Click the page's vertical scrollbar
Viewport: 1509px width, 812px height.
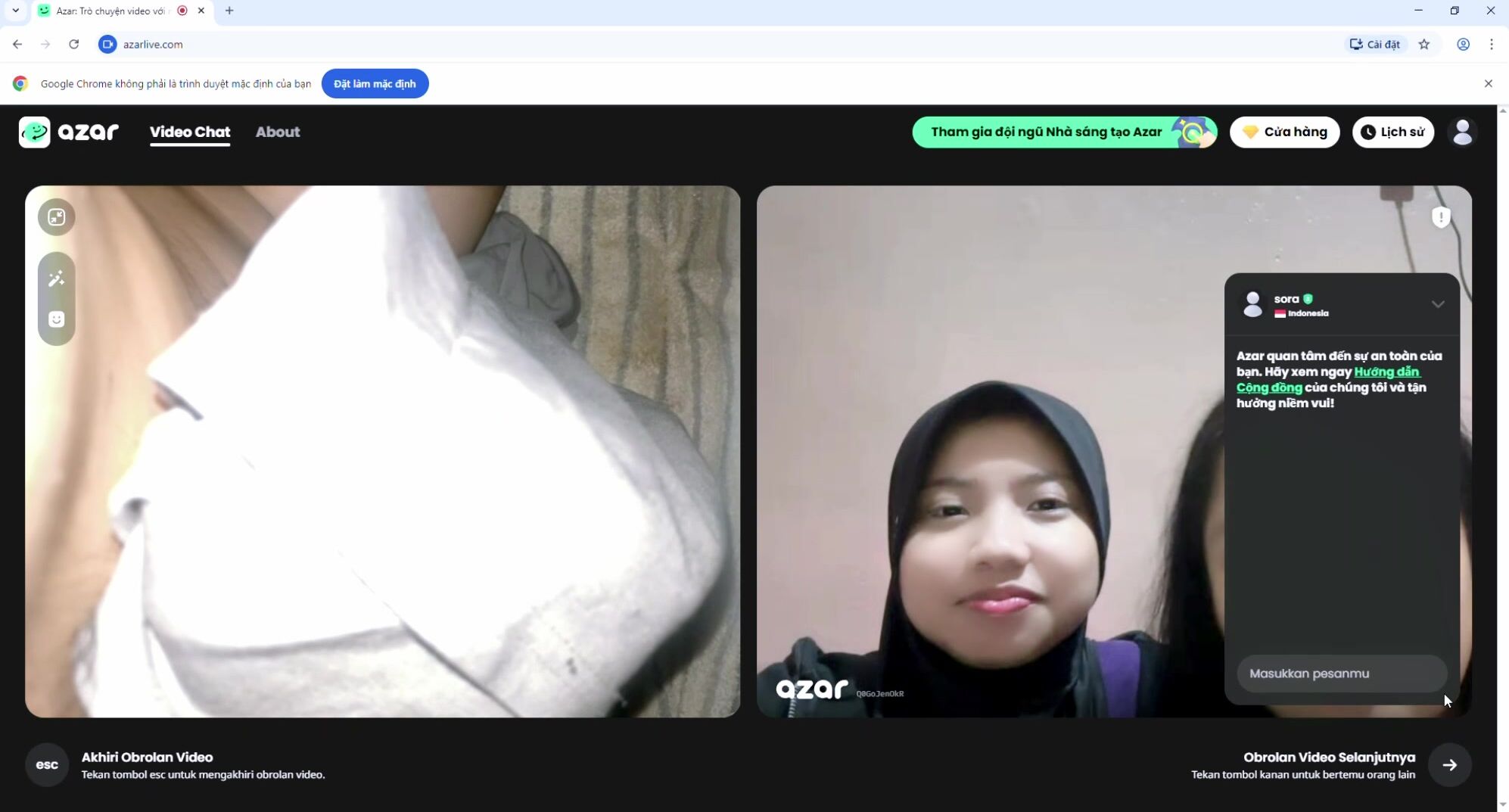(x=1503, y=458)
